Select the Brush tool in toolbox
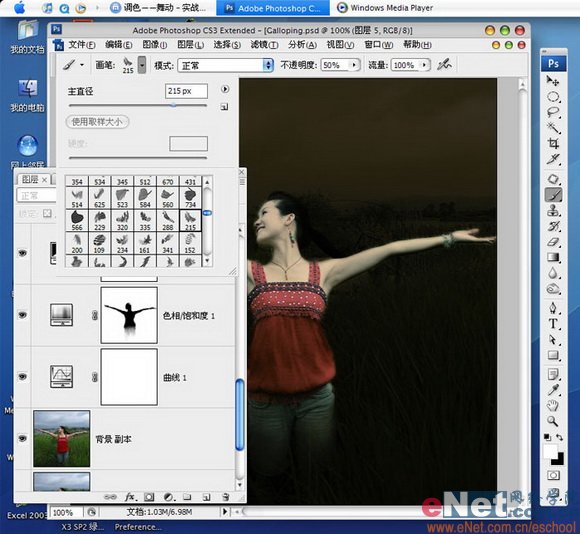 (553, 195)
